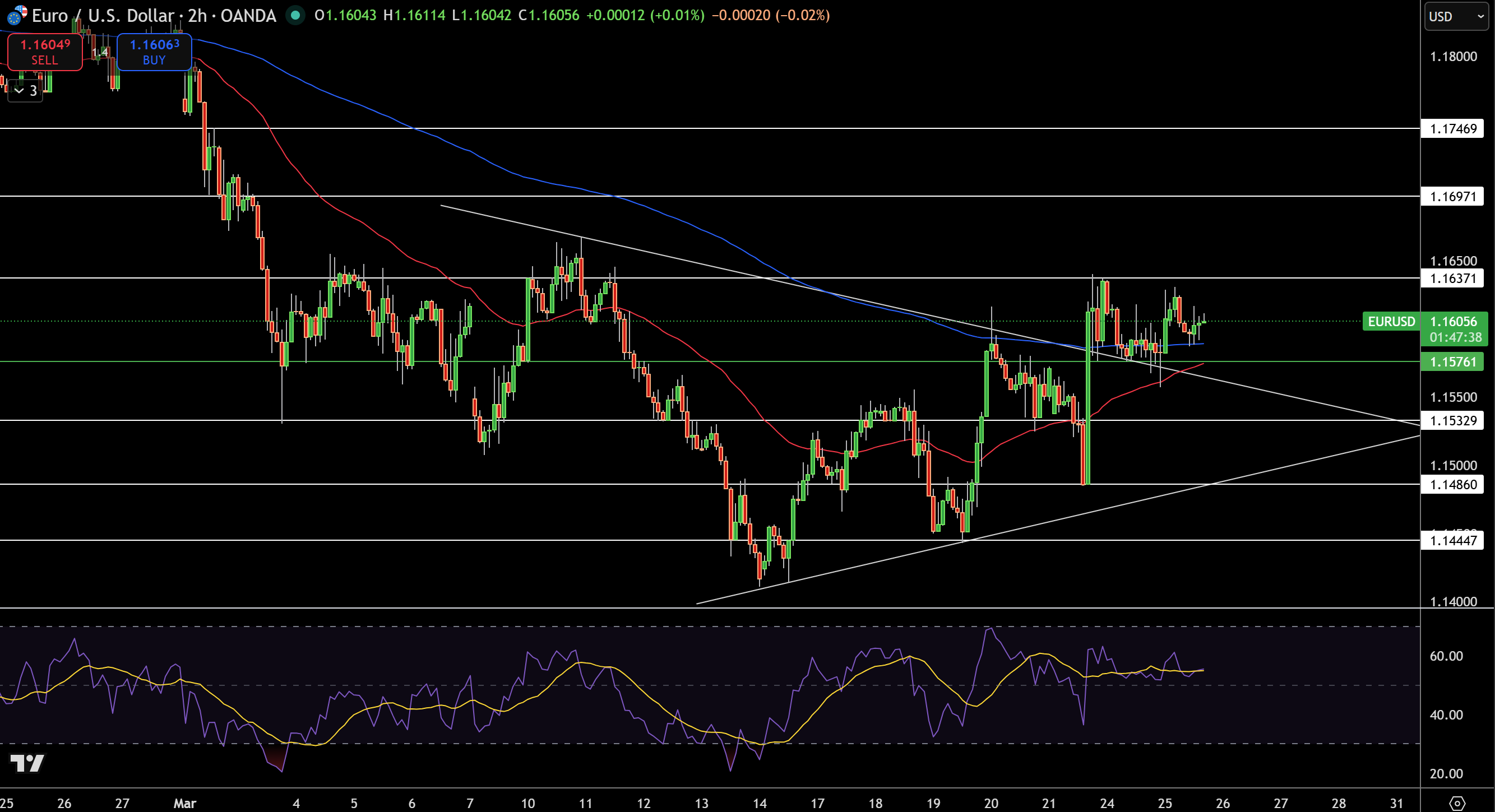Click the close price C1.16056 value
1495x812 pixels.
(548, 15)
